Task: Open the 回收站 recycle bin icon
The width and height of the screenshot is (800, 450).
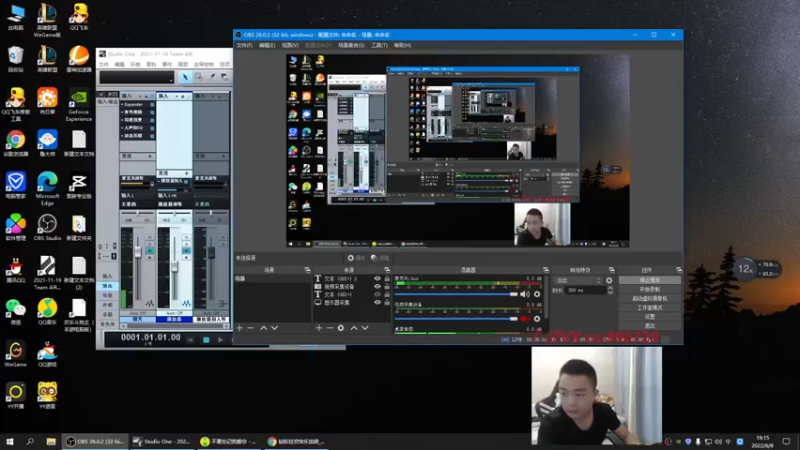Action: point(15,59)
